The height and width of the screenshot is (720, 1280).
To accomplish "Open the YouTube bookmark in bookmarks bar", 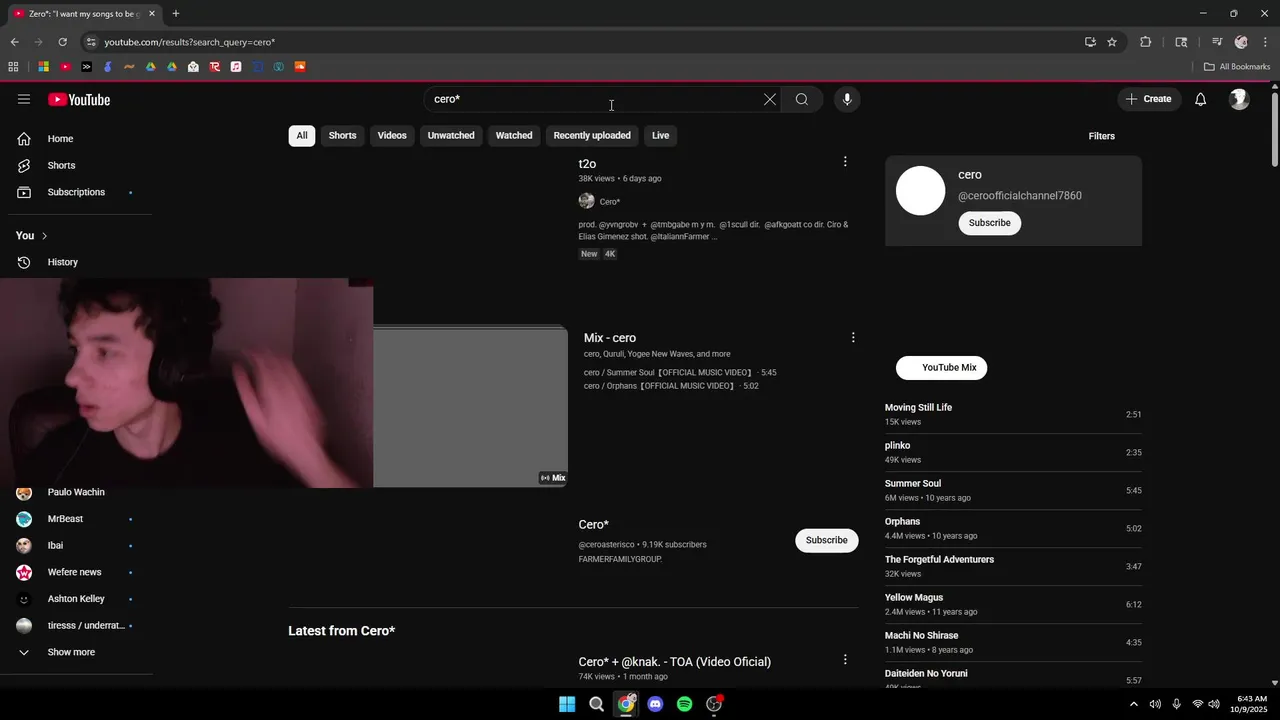I will pyautogui.click(x=65, y=67).
